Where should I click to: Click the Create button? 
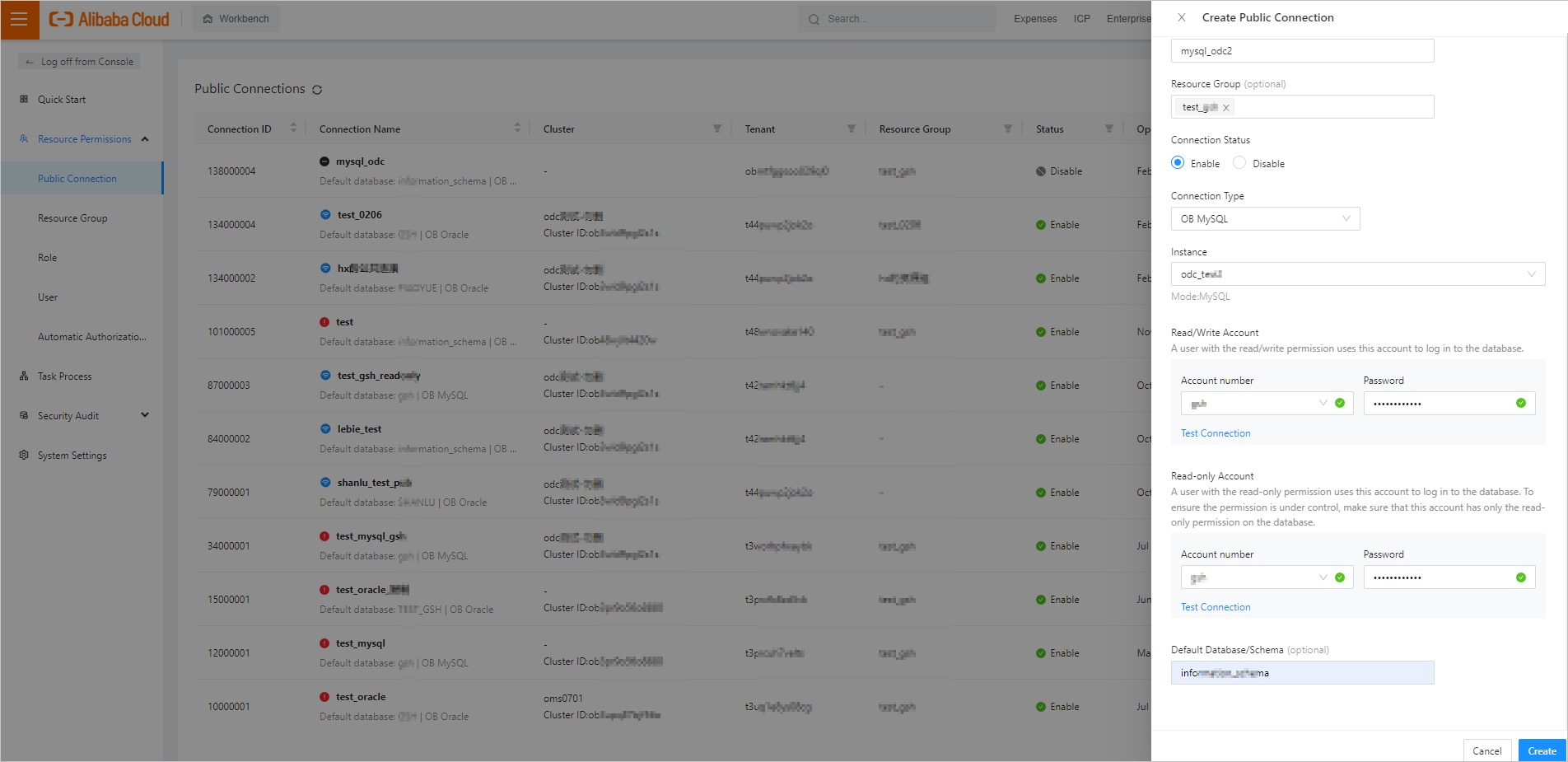(x=1542, y=750)
